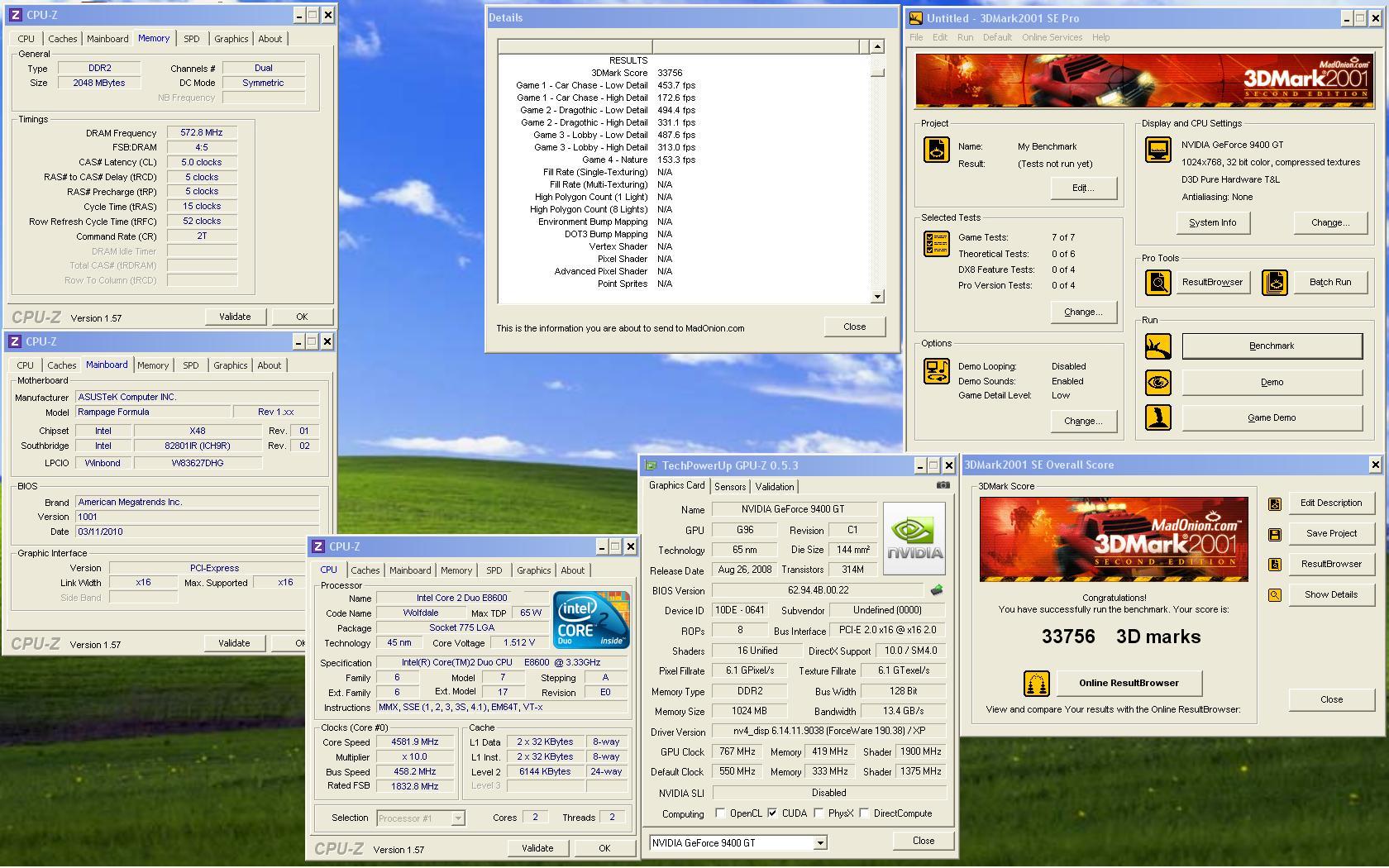The image size is (1389, 868).
Task: Click Close button in GPU-Z window
Action: pos(924,841)
